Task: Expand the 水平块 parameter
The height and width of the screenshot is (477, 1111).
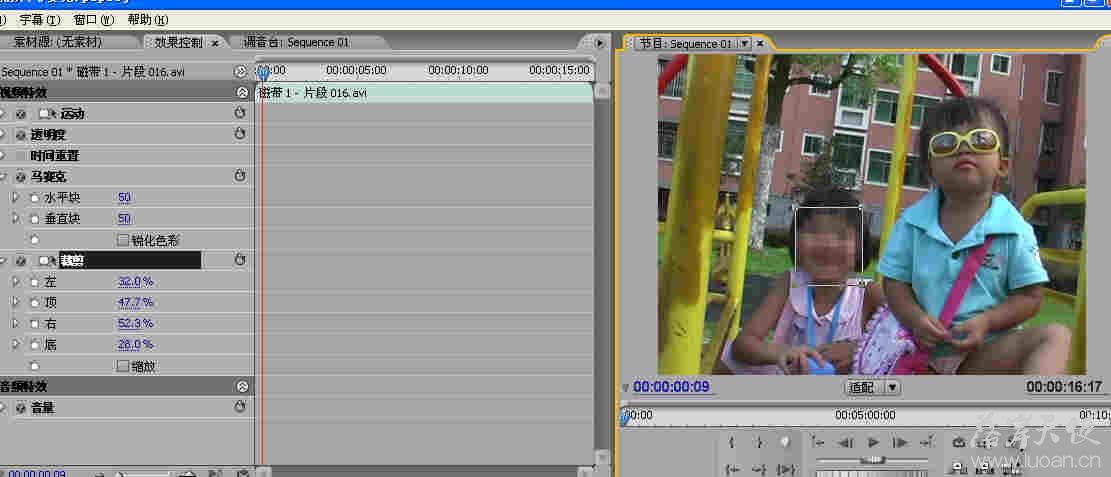Action: click(x=16, y=198)
